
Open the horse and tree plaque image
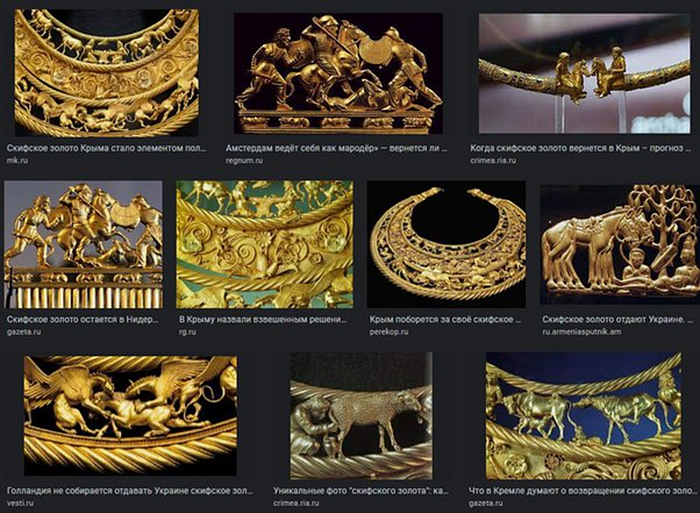[620, 244]
